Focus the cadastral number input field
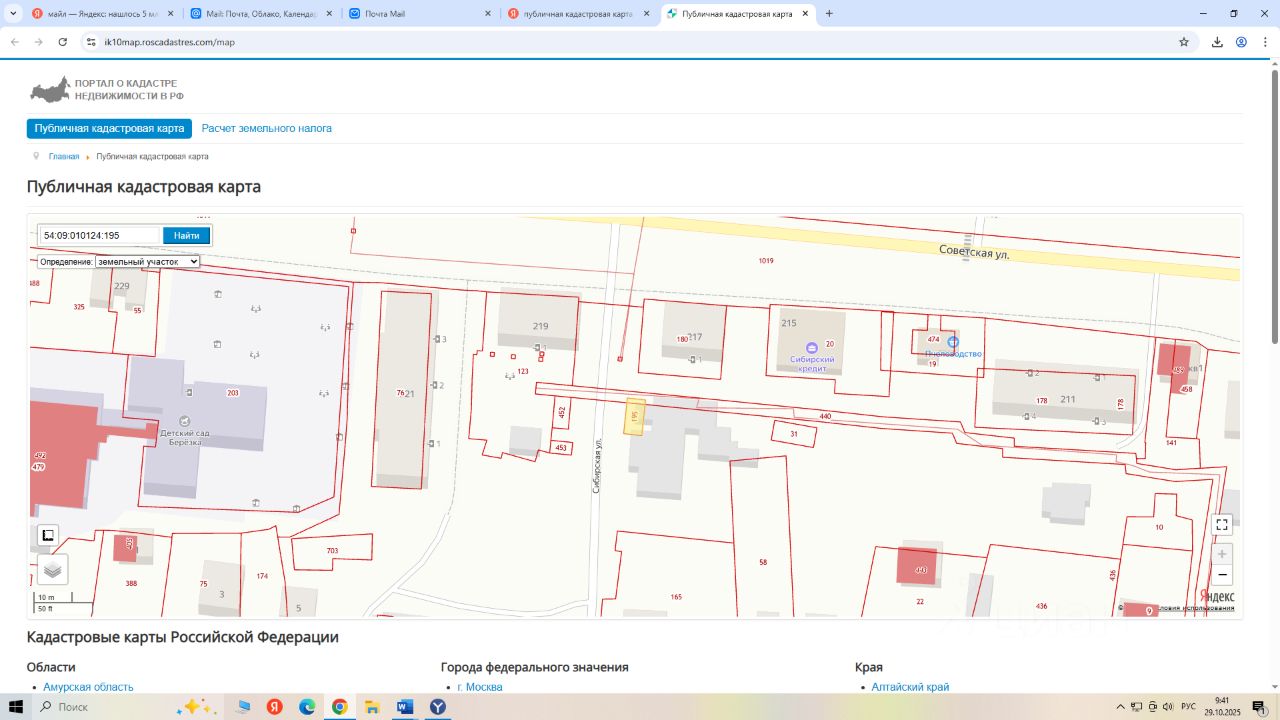 (x=99, y=236)
